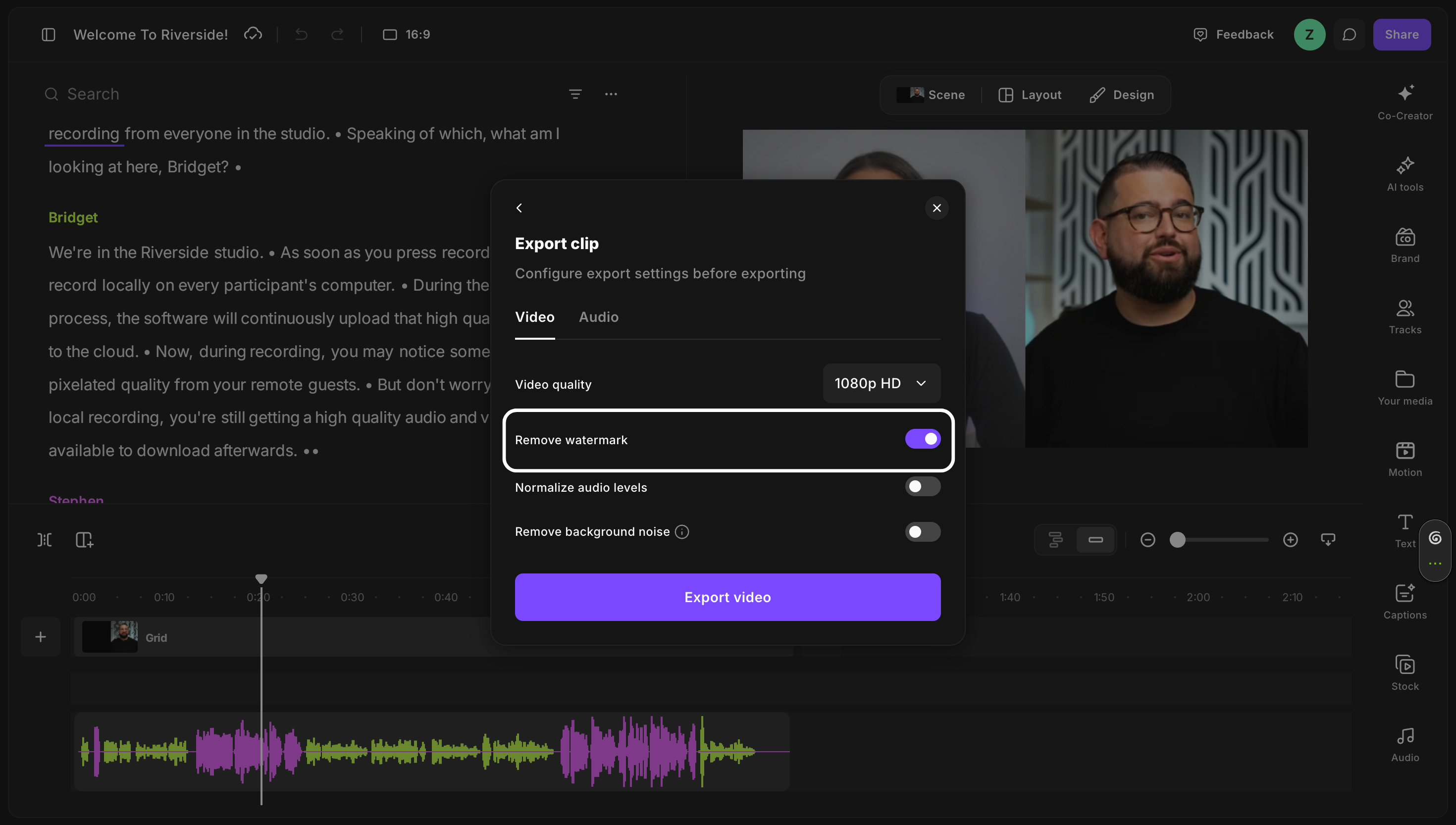1456x825 pixels.
Task: Open the 16:9 aspect ratio selector
Action: pos(407,35)
